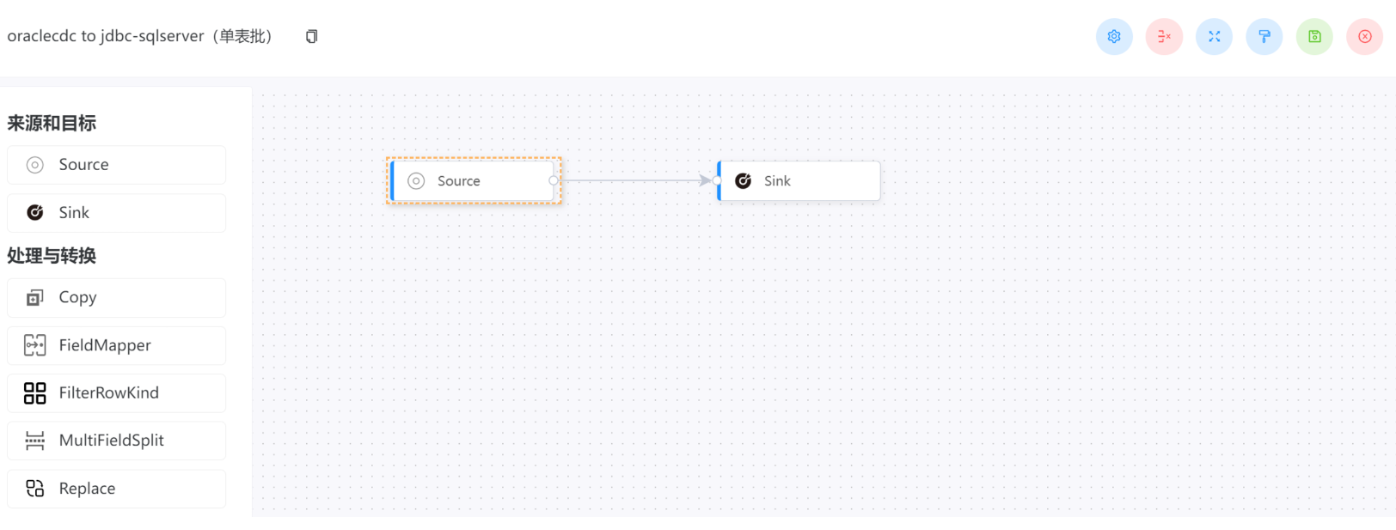Click the fit-to-screen arrows icon
The height and width of the screenshot is (530, 1396).
pos(1214,37)
